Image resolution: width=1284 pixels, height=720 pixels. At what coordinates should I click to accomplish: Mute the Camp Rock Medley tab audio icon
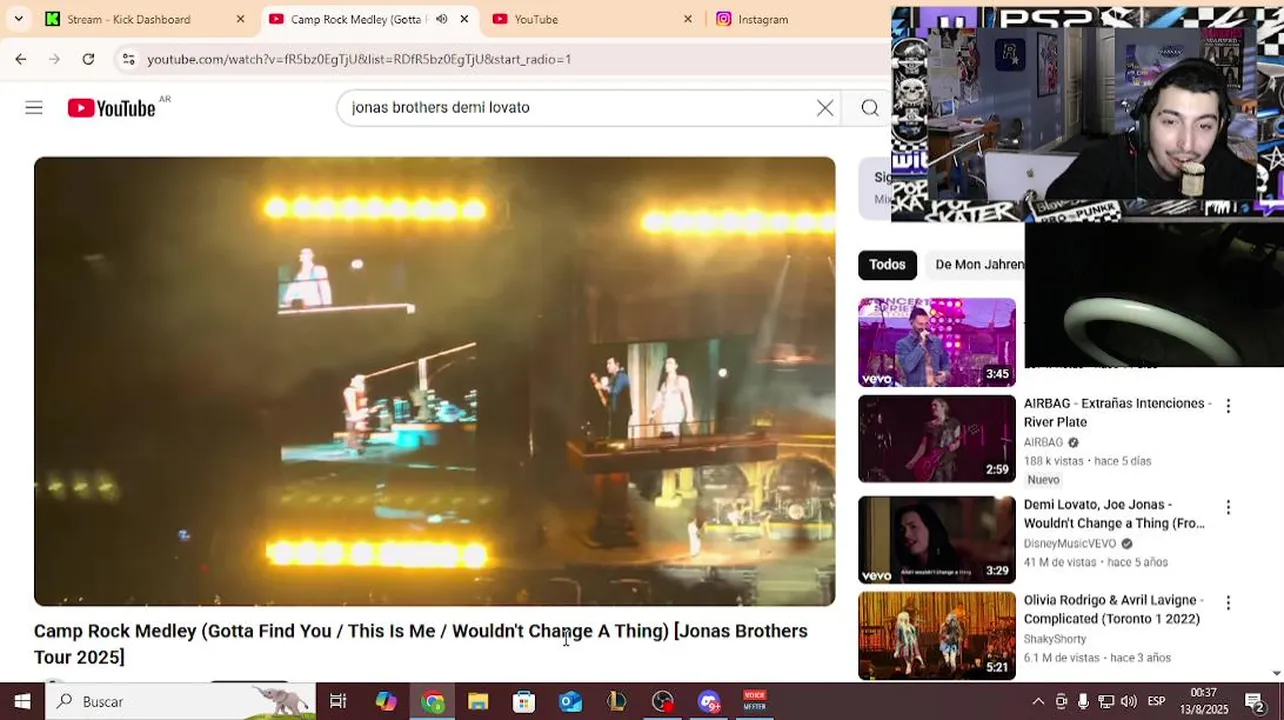point(442,19)
